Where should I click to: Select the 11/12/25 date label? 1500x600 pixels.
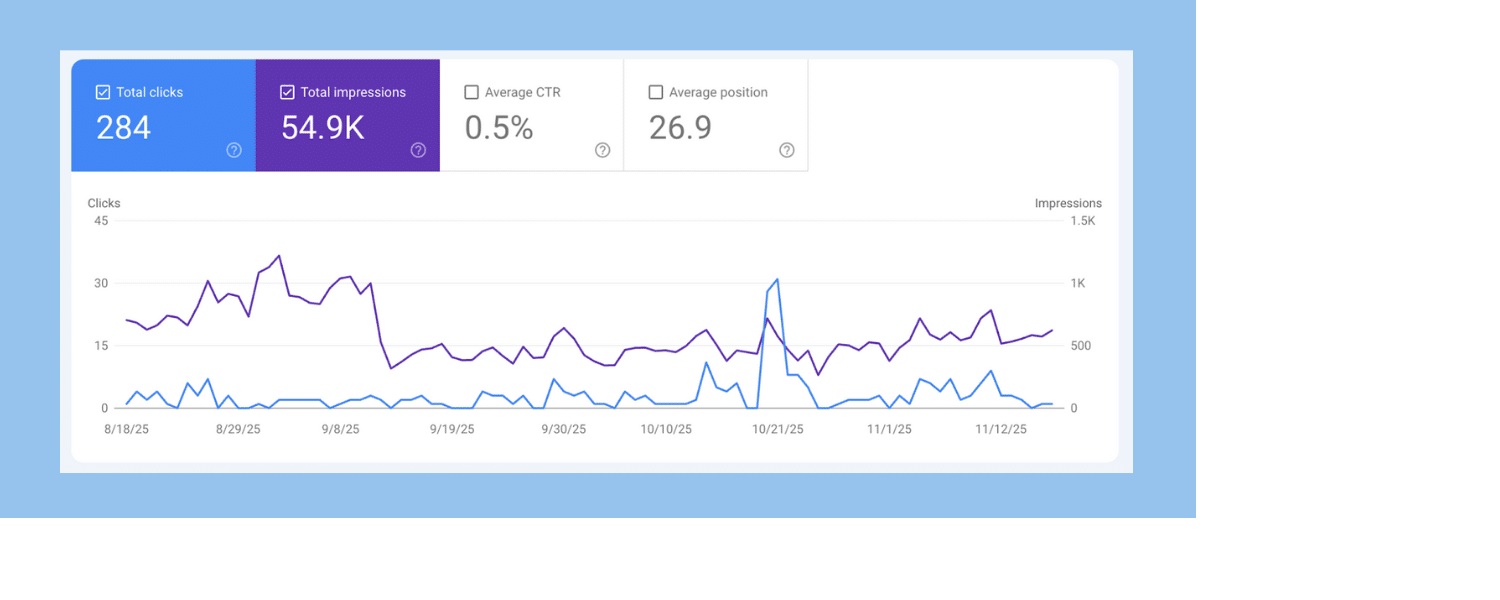tap(1001, 429)
